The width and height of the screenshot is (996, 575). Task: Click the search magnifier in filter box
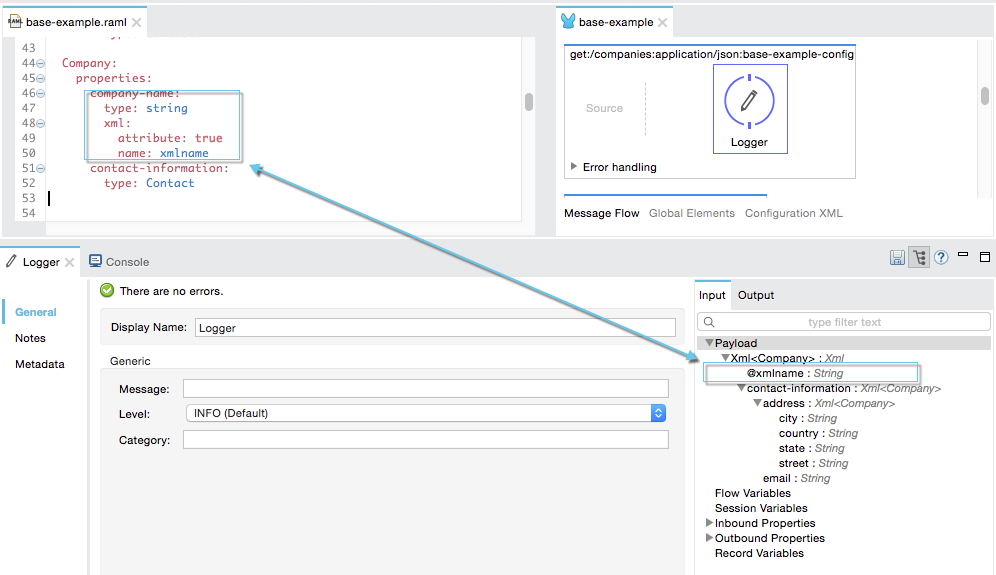[709, 322]
